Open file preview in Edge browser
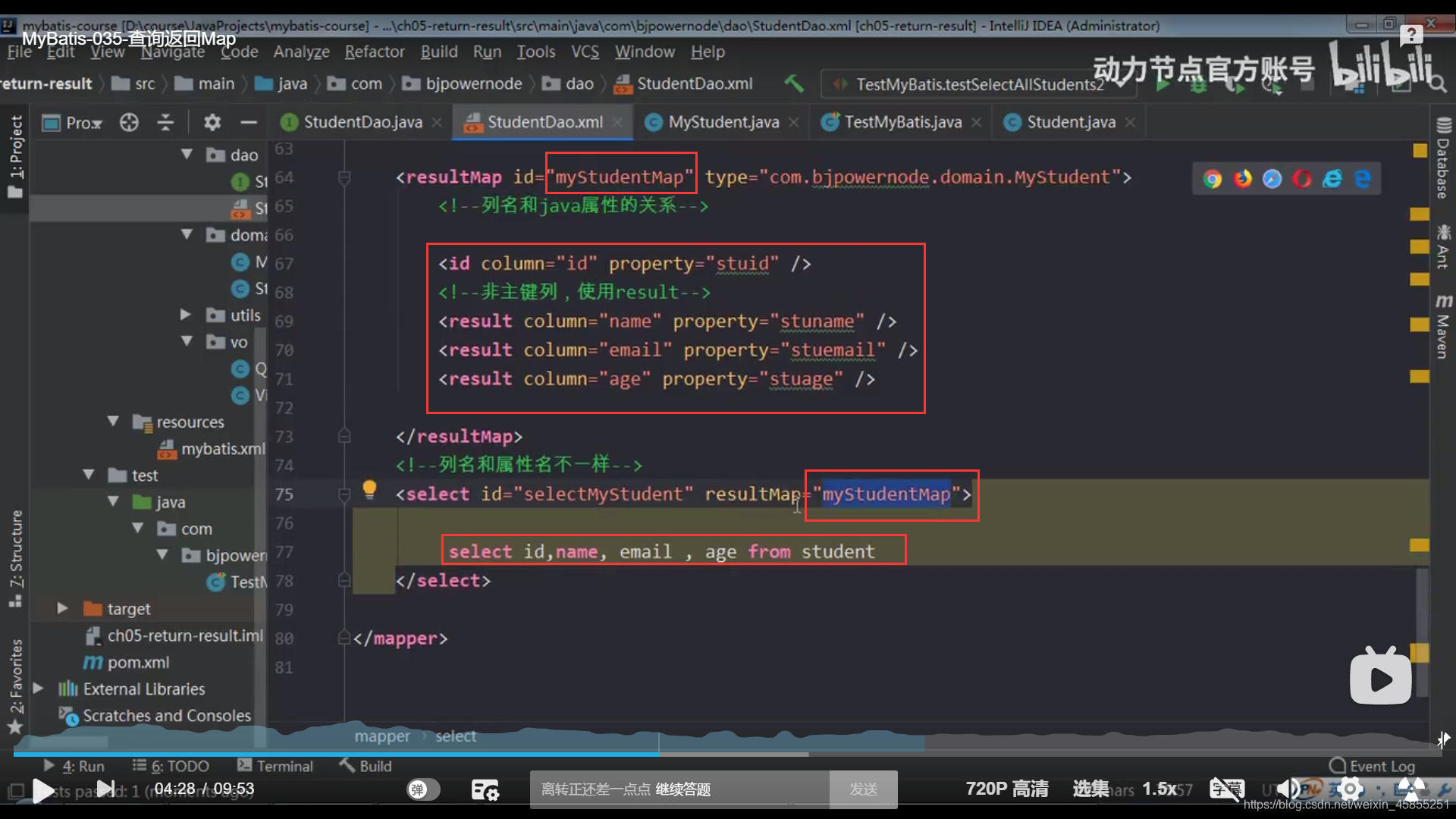Viewport: 1456px width, 819px height. coord(1362,179)
